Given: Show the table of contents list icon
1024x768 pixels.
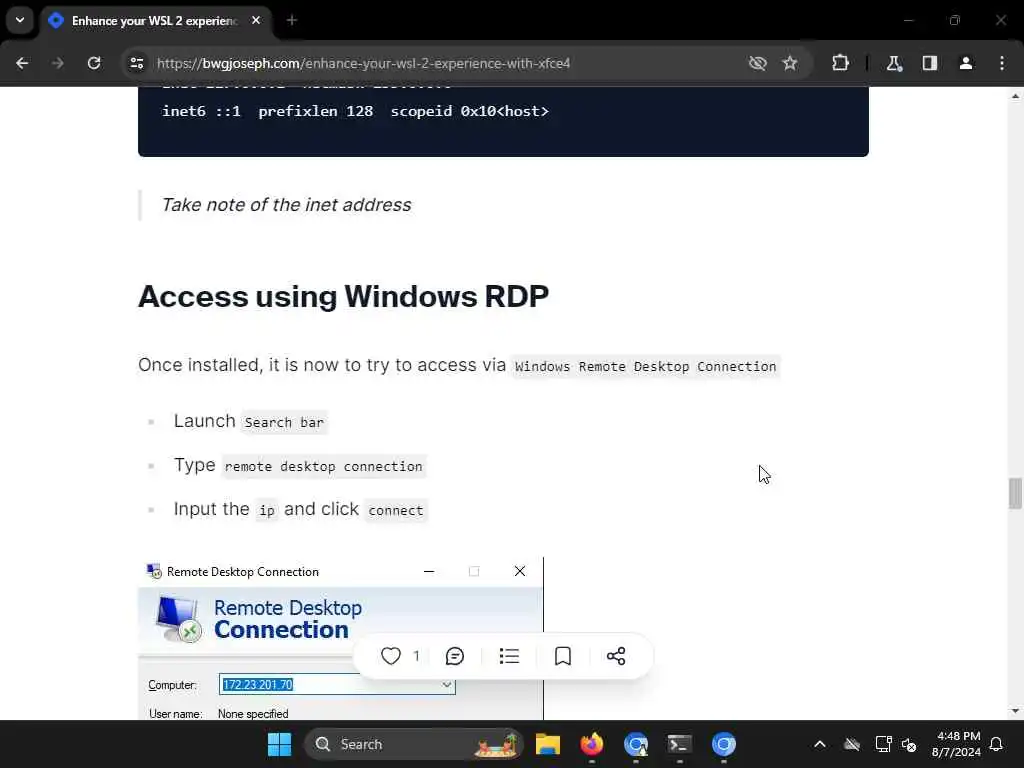Looking at the screenshot, I should (509, 656).
